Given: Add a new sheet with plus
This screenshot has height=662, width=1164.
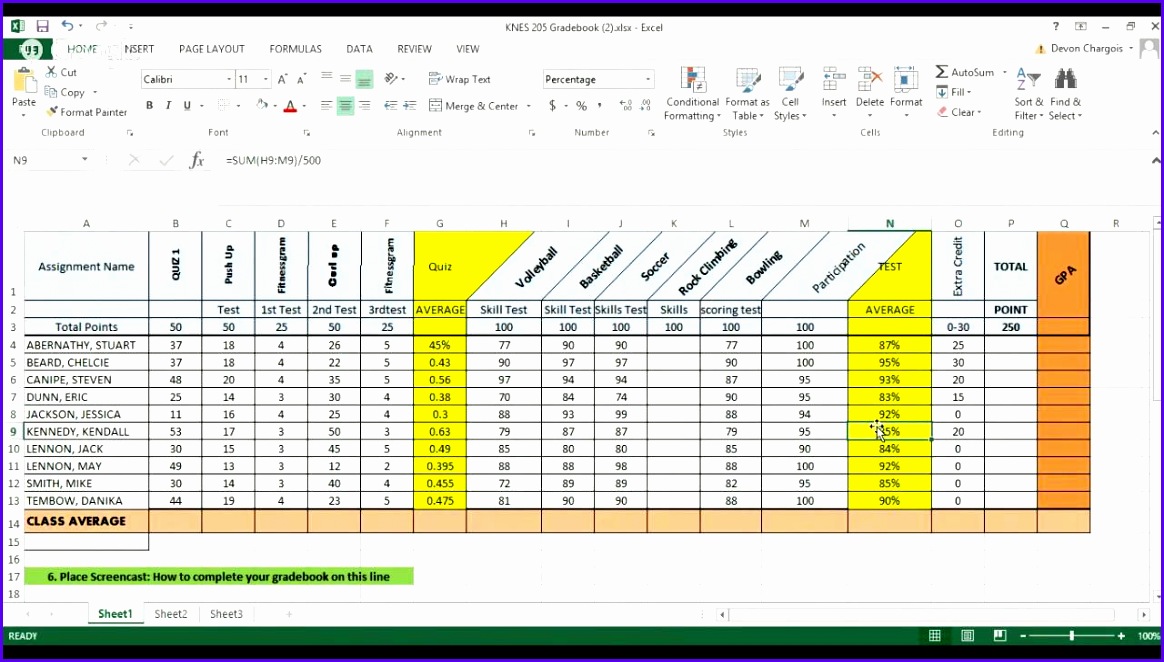Looking at the screenshot, I should click(289, 614).
